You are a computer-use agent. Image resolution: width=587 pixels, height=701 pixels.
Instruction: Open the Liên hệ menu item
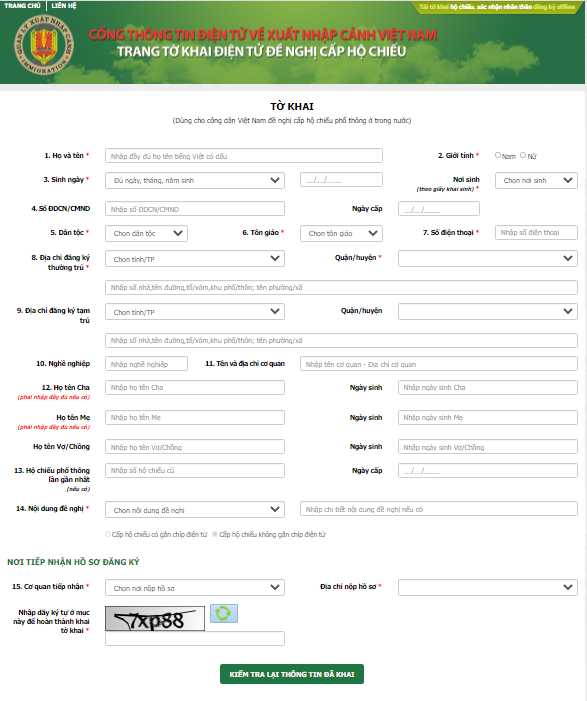(64, 6)
